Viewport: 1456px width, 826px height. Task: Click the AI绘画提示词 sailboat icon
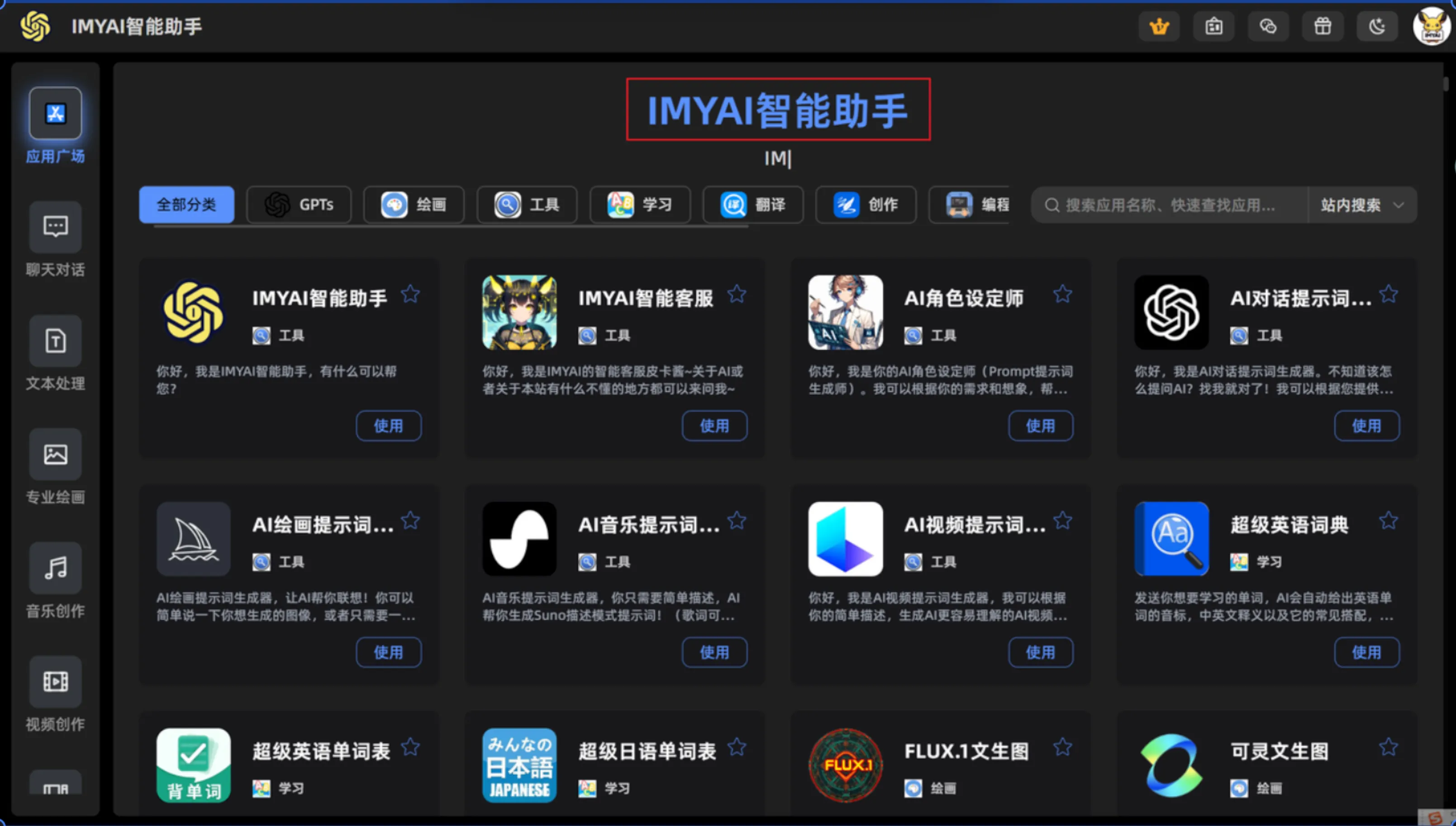(194, 538)
